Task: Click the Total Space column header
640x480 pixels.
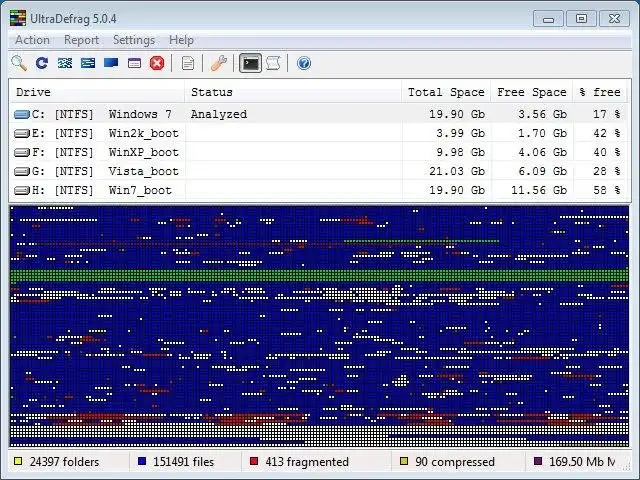Action: pos(446,92)
